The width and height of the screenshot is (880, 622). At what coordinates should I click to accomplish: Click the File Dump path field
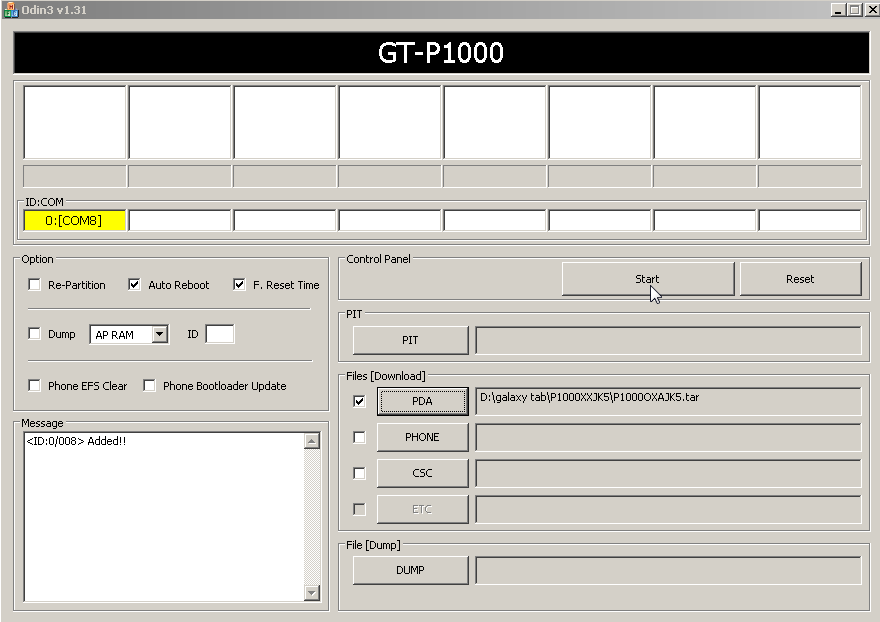point(668,570)
